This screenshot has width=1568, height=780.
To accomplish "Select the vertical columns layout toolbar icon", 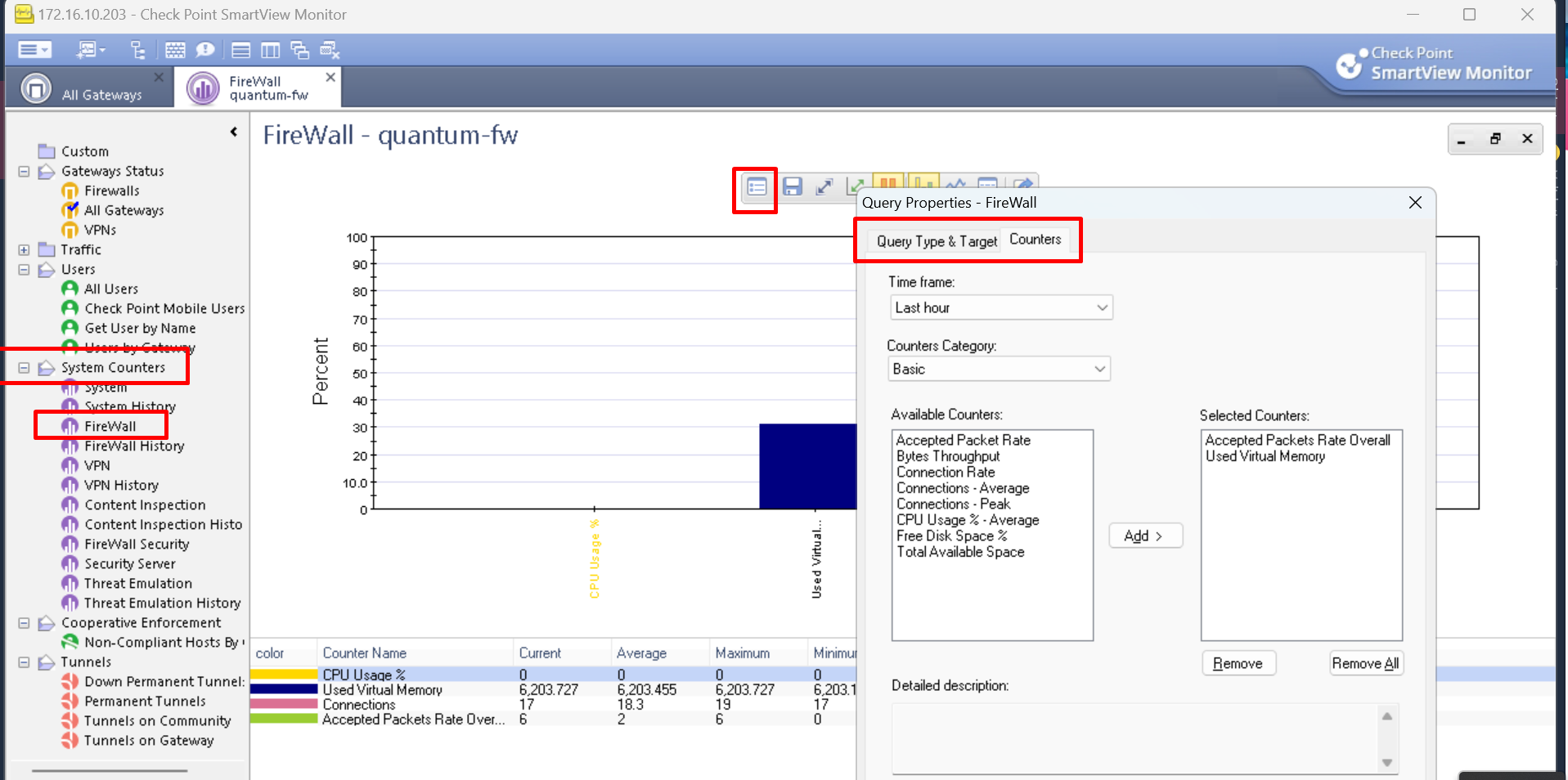I will tap(271, 50).
